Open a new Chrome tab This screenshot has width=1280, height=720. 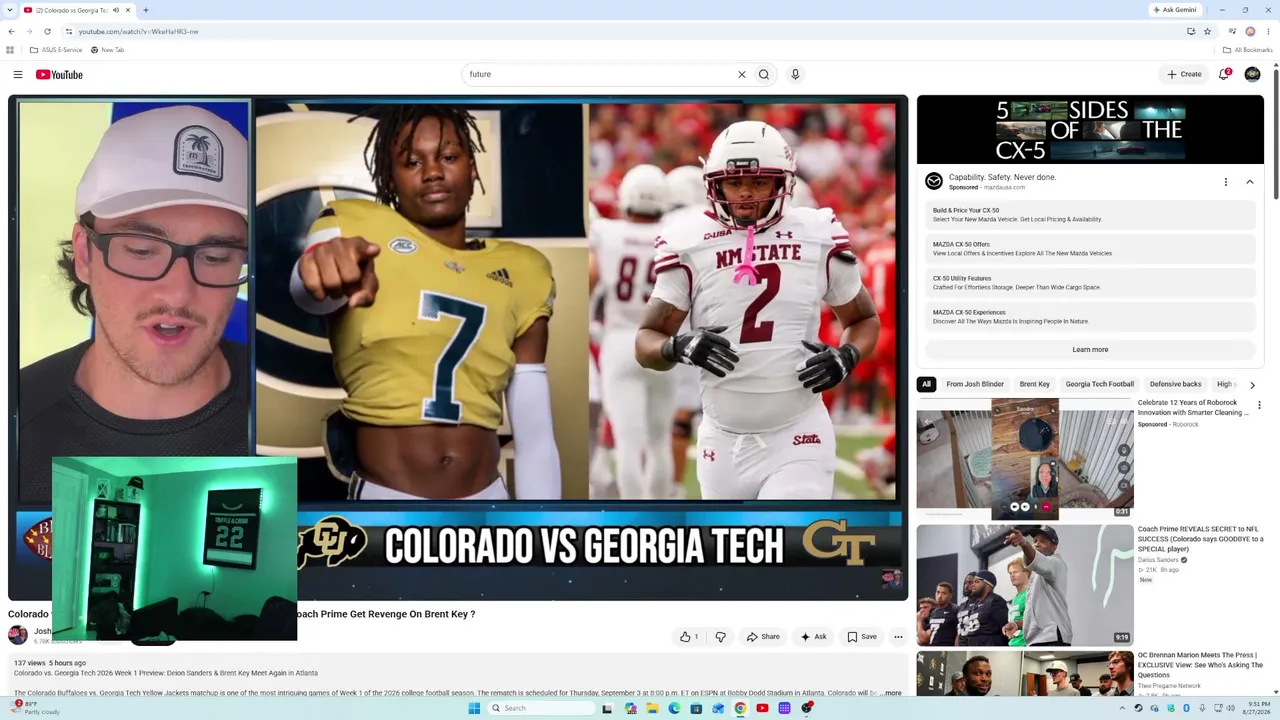(146, 10)
